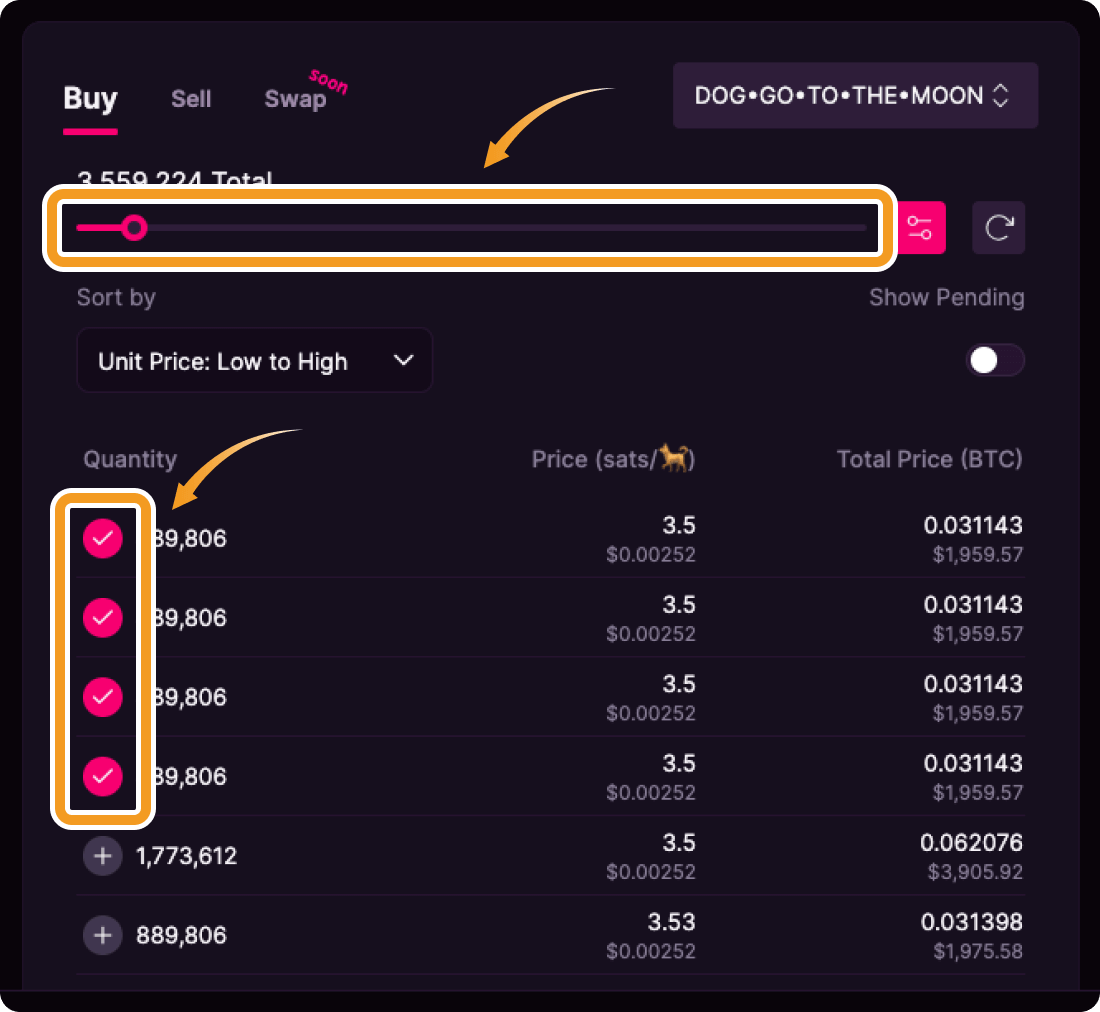Toggle the Show Pending switch
The height and width of the screenshot is (1012, 1100).
(994, 361)
